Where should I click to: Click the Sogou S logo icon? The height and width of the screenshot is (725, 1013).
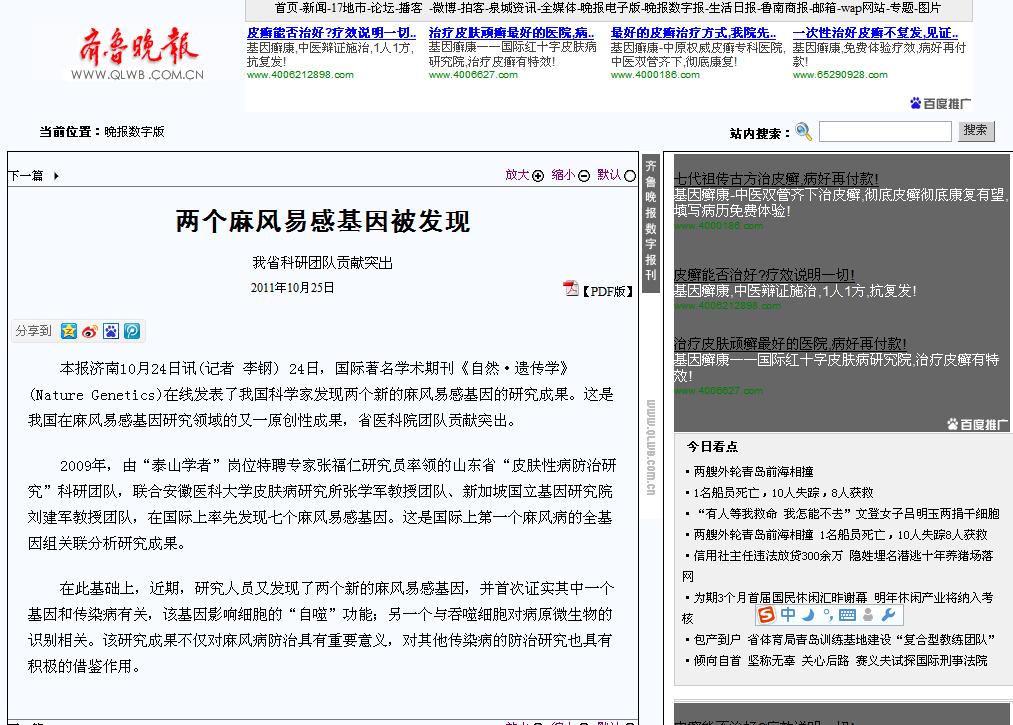(766, 615)
